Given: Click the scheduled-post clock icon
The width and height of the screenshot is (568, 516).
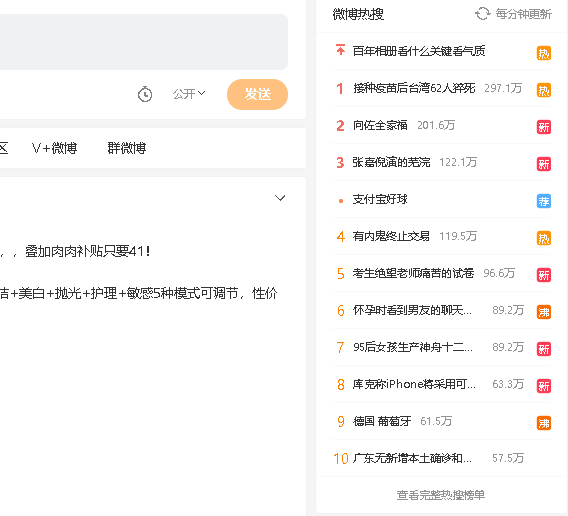Looking at the screenshot, I should point(145,94).
